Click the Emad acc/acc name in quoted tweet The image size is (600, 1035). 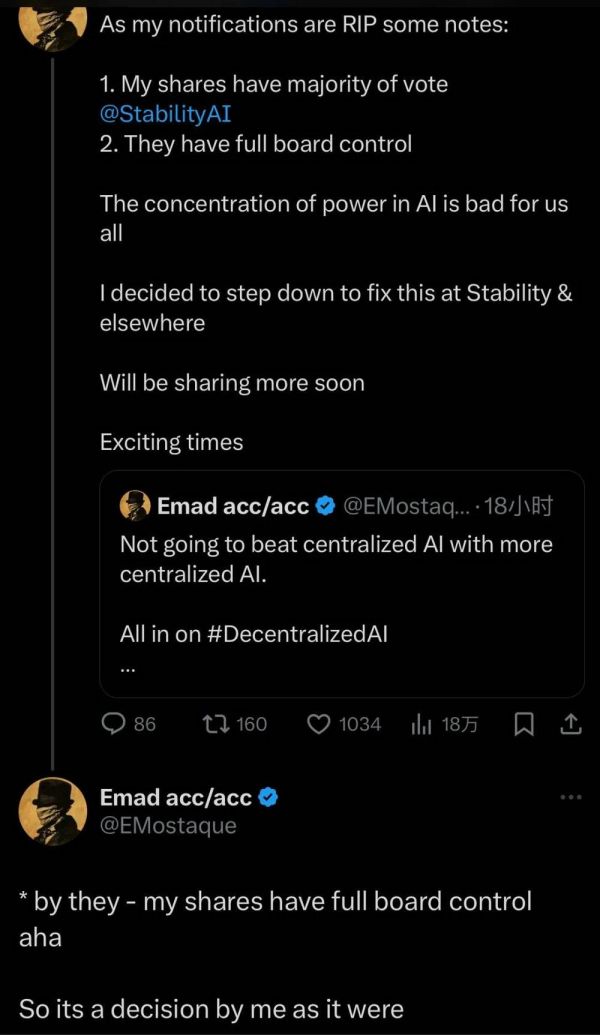tap(233, 507)
